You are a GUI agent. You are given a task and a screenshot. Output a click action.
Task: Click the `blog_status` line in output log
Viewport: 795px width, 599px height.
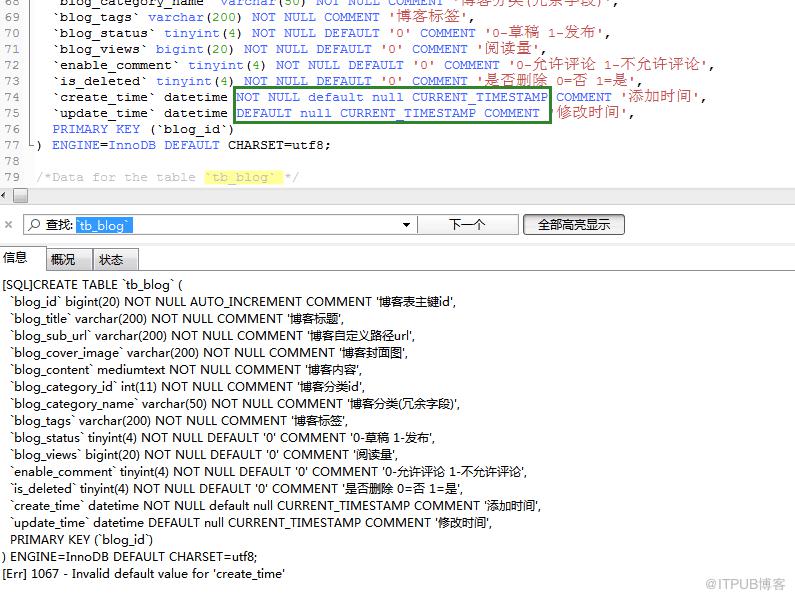(x=223, y=438)
